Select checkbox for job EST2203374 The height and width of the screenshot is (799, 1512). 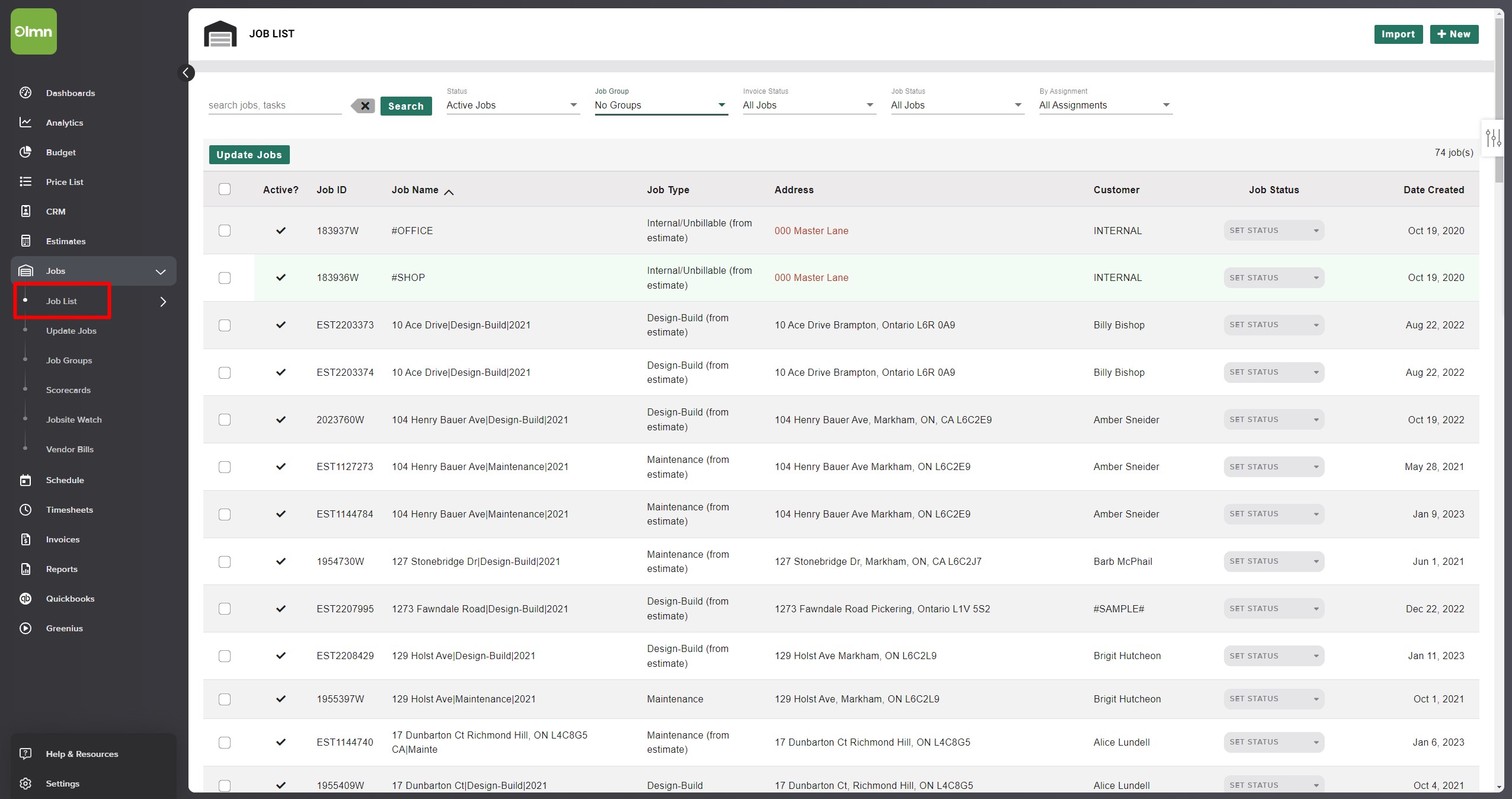pyautogui.click(x=225, y=373)
